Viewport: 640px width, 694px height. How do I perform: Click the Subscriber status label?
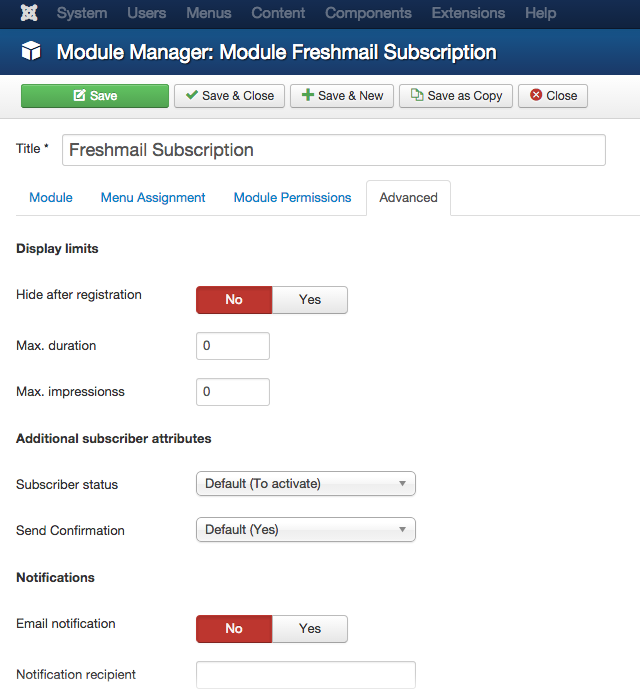pyautogui.click(x=67, y=485)
